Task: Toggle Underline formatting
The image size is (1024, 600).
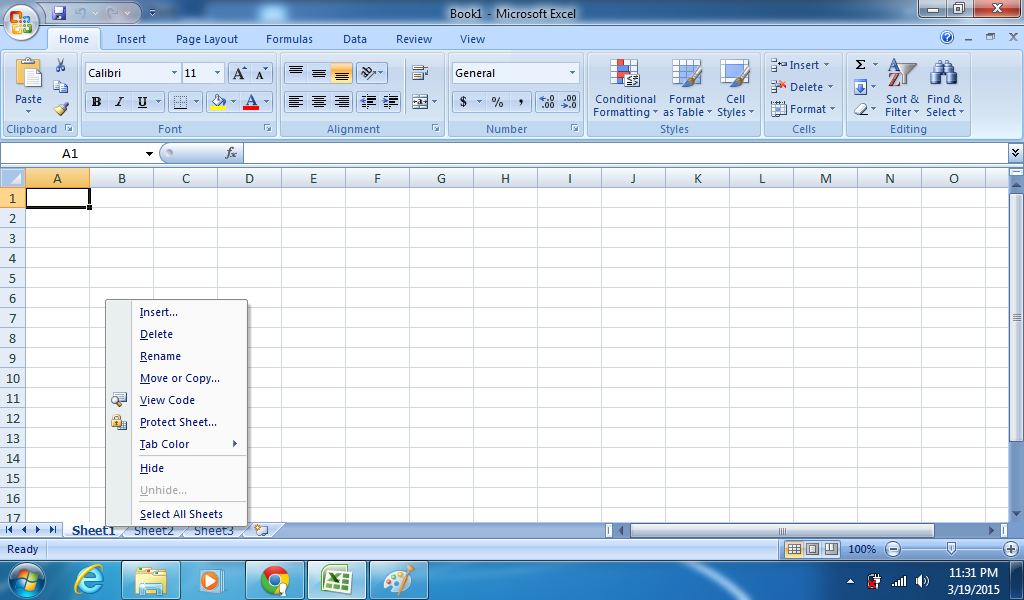Action: click(142, 102)
